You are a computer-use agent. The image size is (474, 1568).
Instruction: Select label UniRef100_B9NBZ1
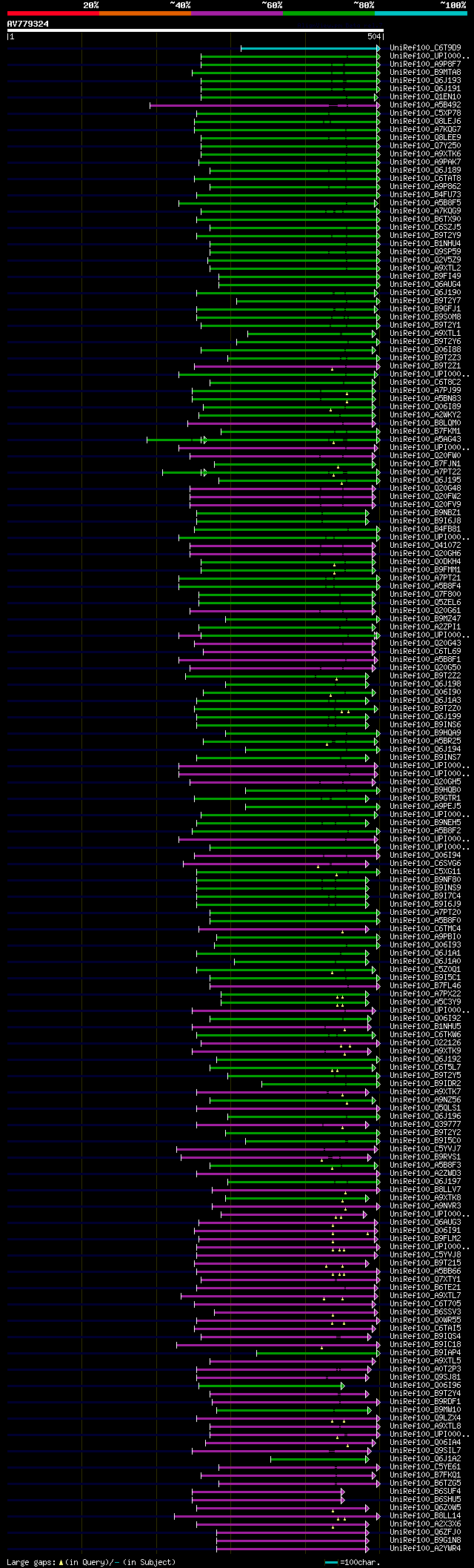click(x=425, y=513)
